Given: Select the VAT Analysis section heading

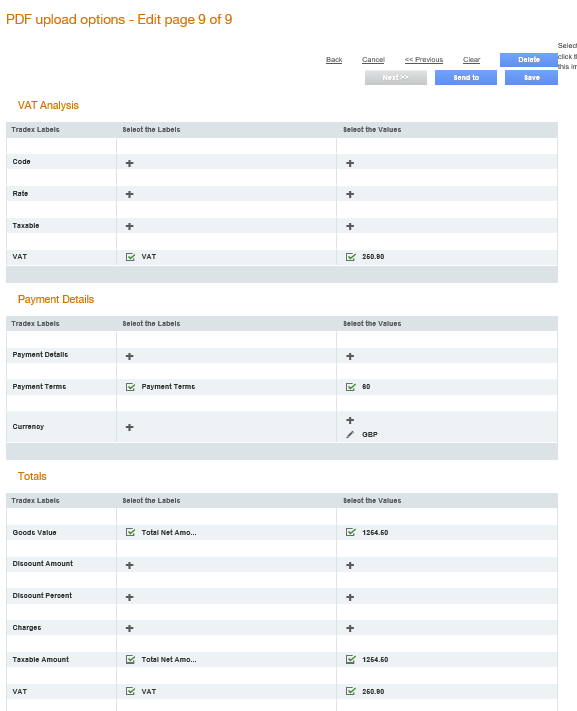Looking at the screenshot, I should tap(48, 105).
